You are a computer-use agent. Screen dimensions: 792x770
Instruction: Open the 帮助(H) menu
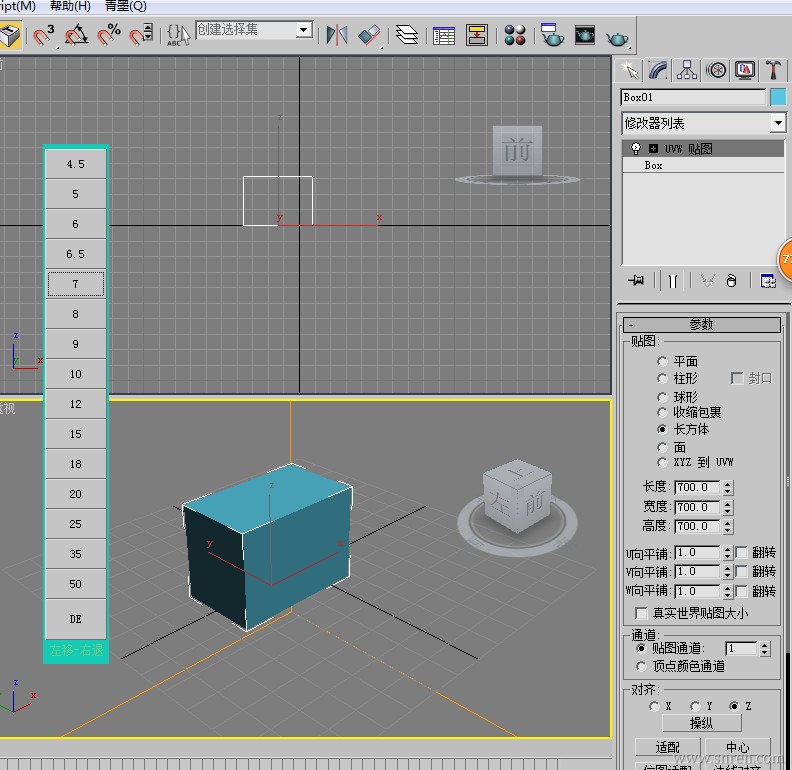coord(70,6)
